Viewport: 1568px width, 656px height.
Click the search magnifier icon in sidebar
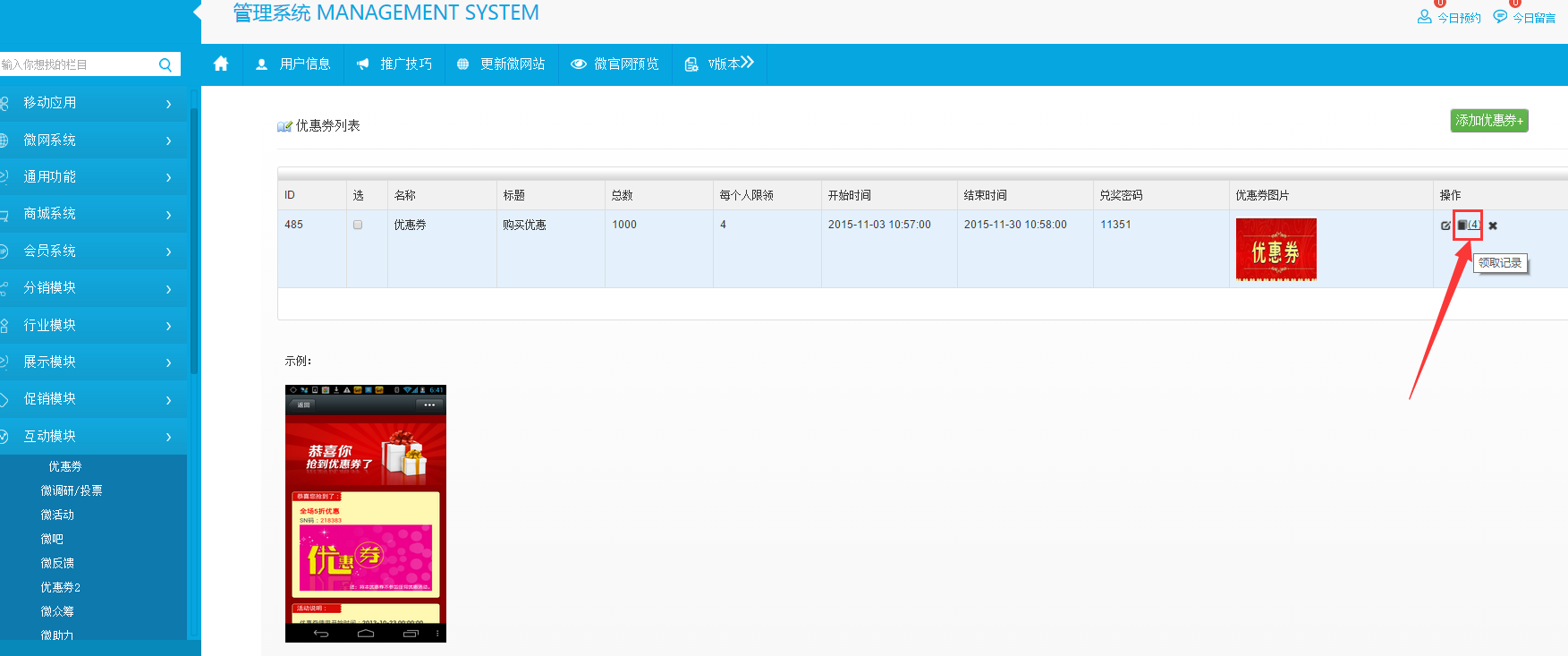click(165, 64)
